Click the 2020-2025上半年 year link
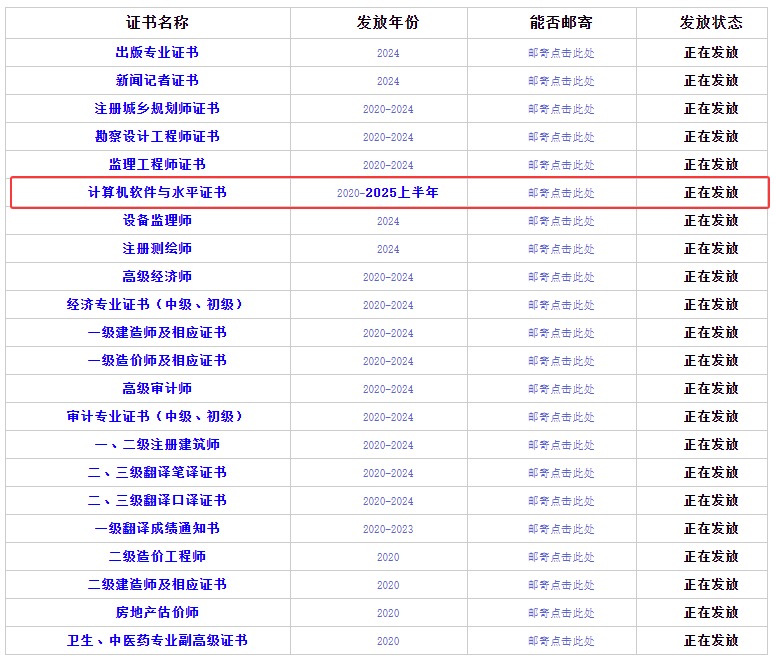Image resolution: width=774 pixels, height=660 pixels. 388,192
